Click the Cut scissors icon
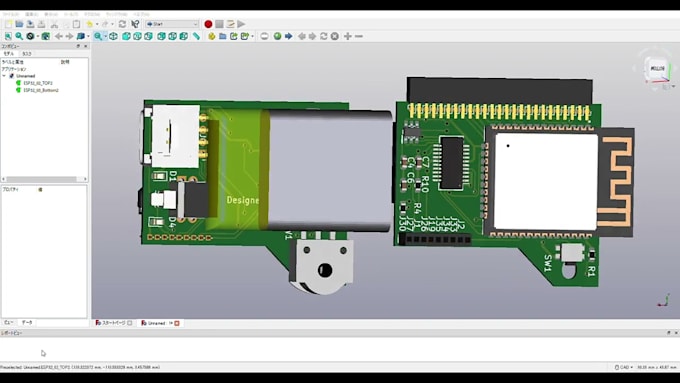 pos(54,24)
